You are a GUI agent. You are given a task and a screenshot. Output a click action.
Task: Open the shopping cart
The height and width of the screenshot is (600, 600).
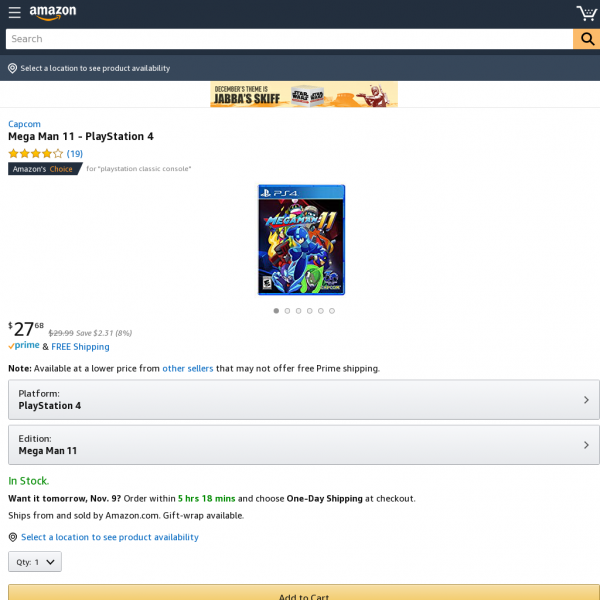click(x=587, y=13)
